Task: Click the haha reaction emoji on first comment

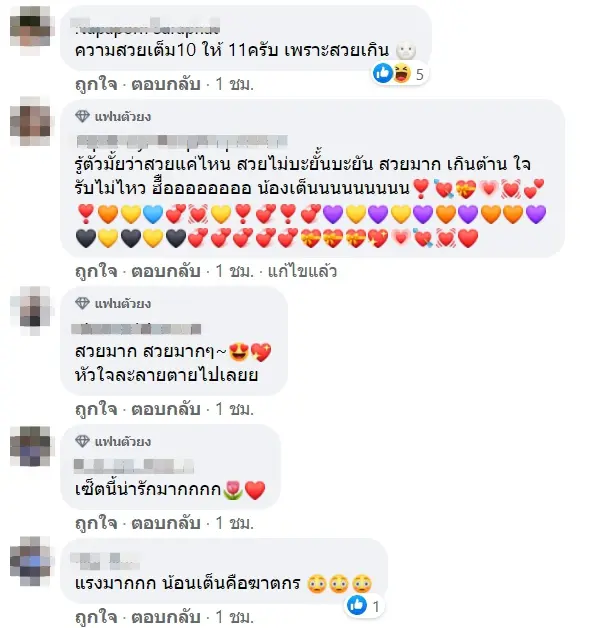Action: (402, 73)
